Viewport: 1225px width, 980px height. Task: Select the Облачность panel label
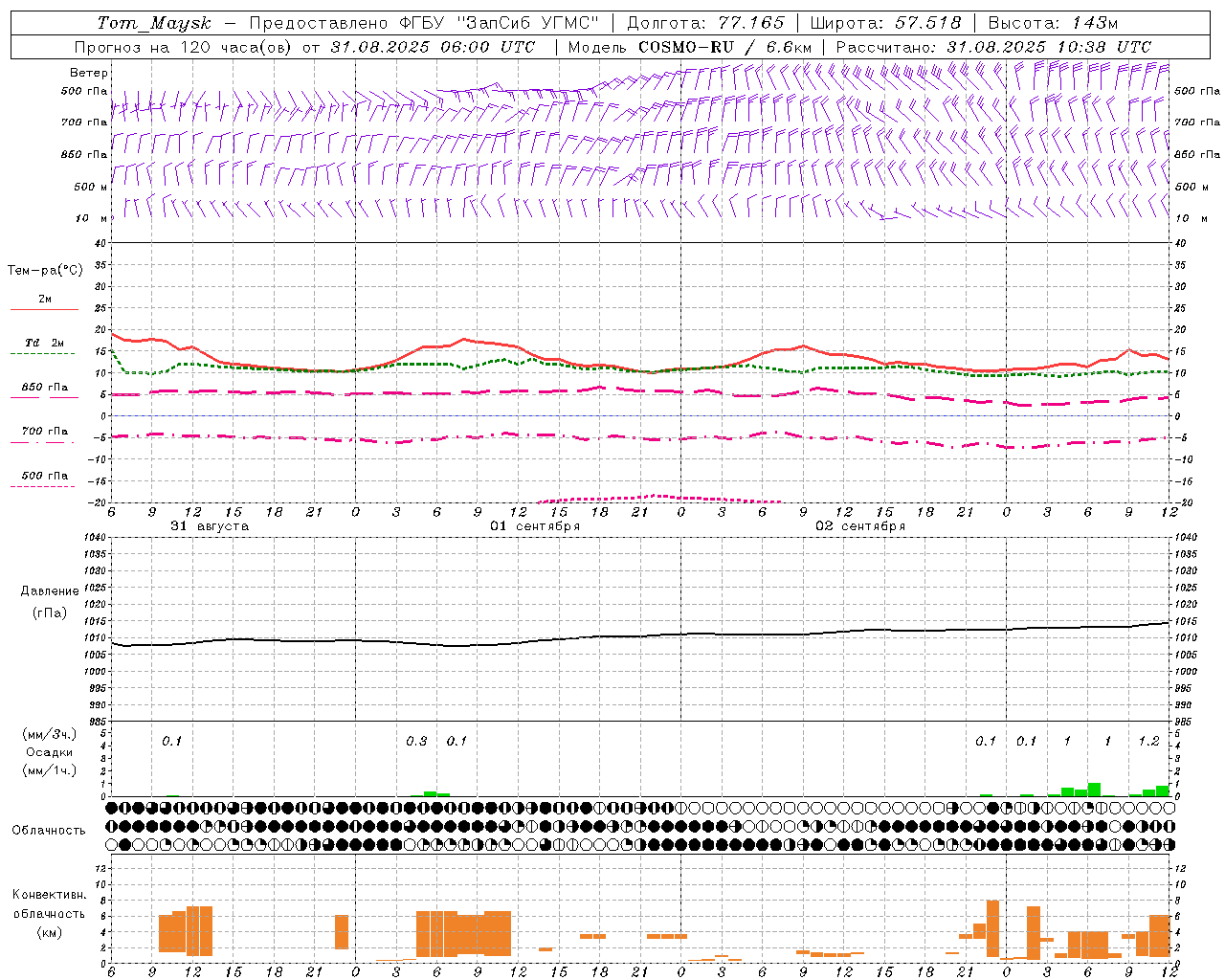click(x=49, y=830)
